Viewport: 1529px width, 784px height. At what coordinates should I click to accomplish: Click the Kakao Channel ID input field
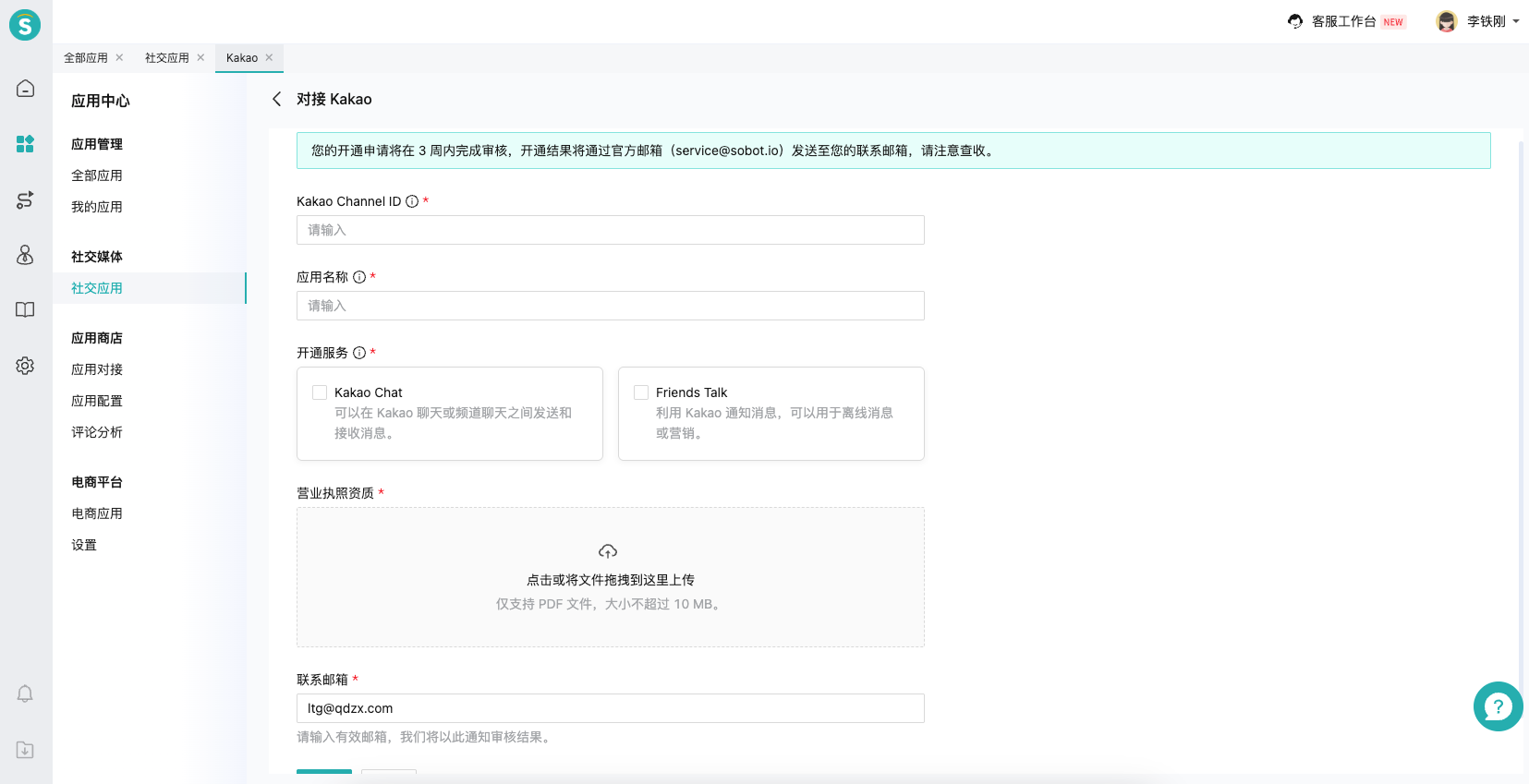click(611, 230)
